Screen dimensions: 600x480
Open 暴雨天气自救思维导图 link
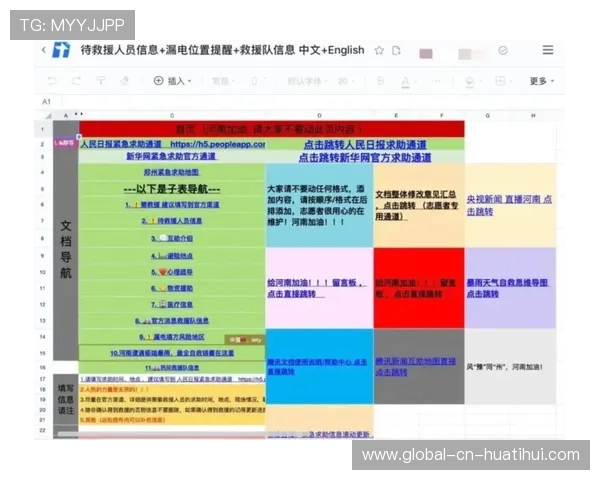point(508,288)
